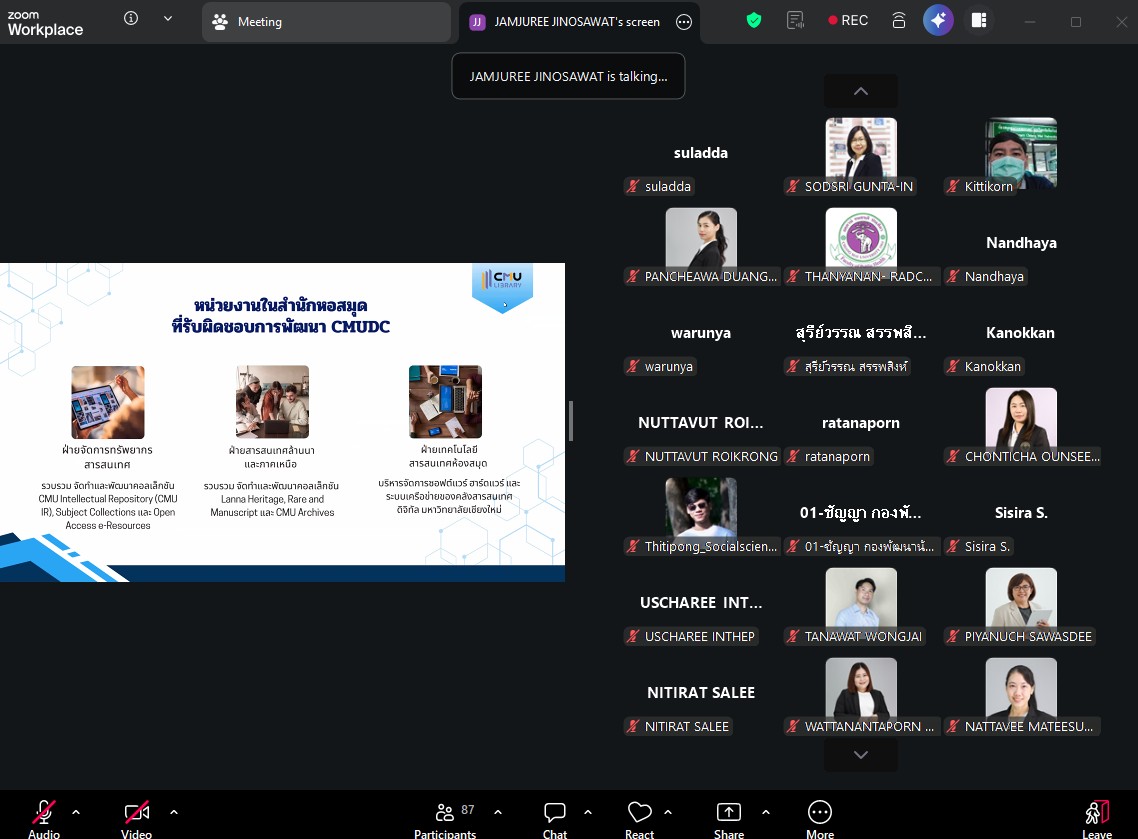Start video with the Video button
1138x839 pixels.
[137, 817]
